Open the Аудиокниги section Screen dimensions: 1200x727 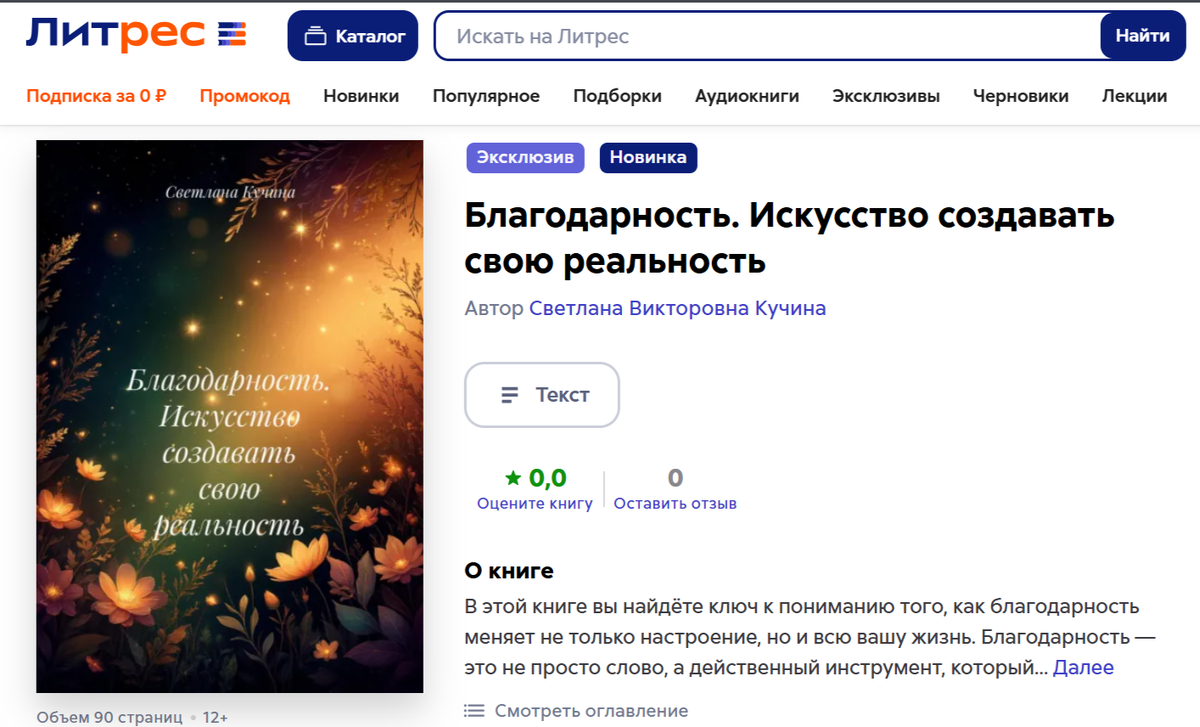(x=746, y=95)
